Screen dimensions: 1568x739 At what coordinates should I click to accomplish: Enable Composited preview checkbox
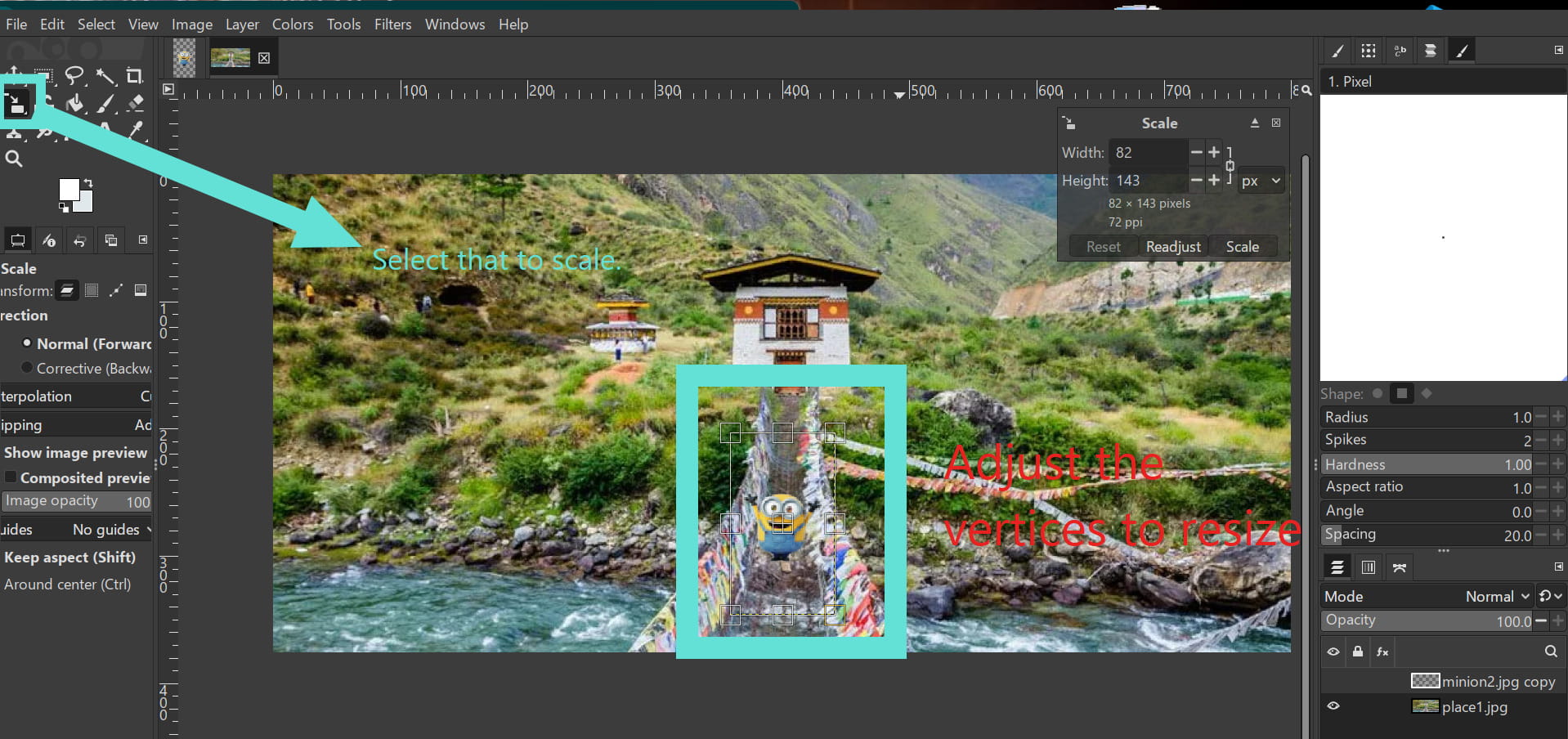(11, 477)
